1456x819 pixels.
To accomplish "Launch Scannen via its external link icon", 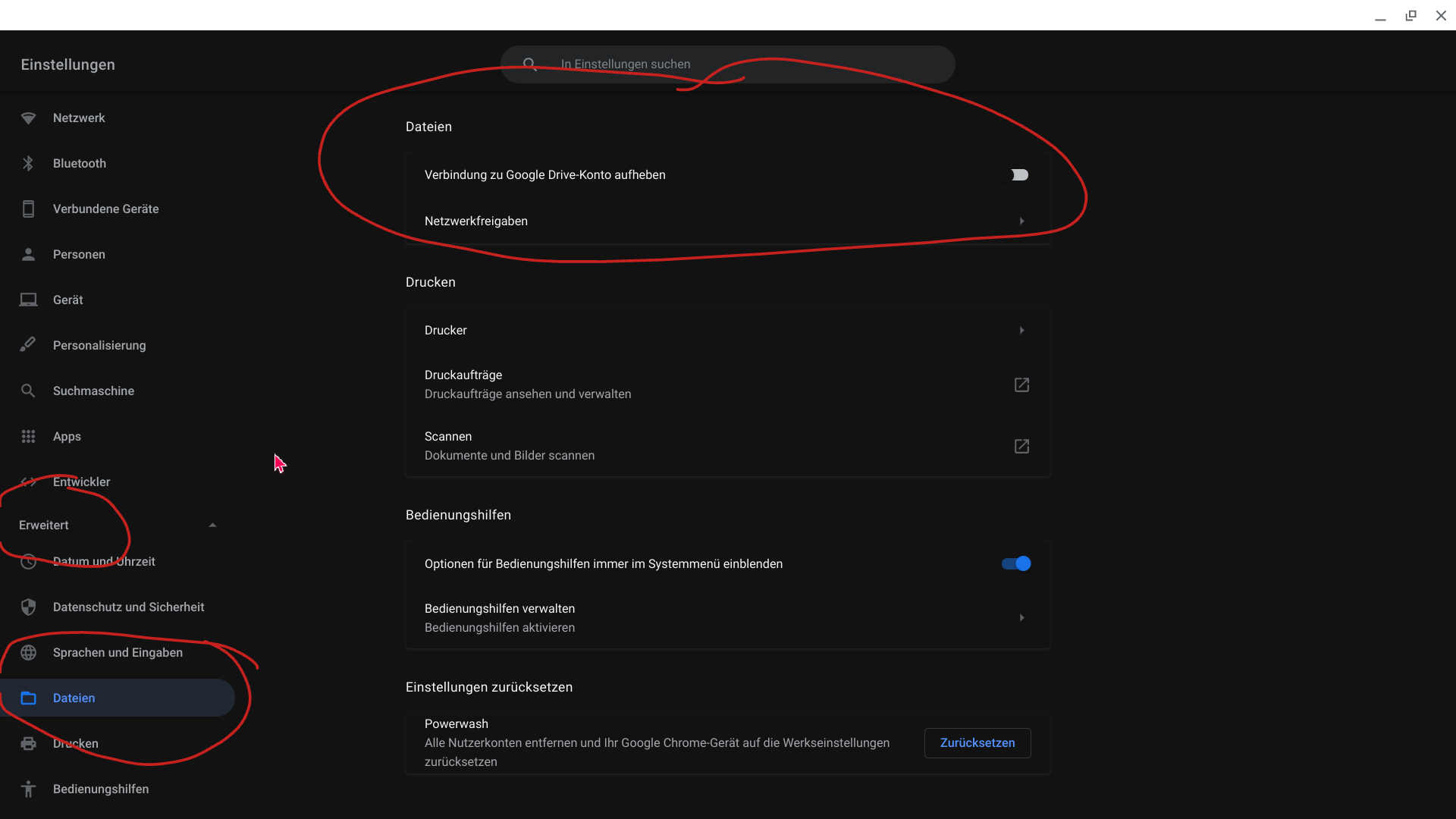I will click(x=1021, y=447).
